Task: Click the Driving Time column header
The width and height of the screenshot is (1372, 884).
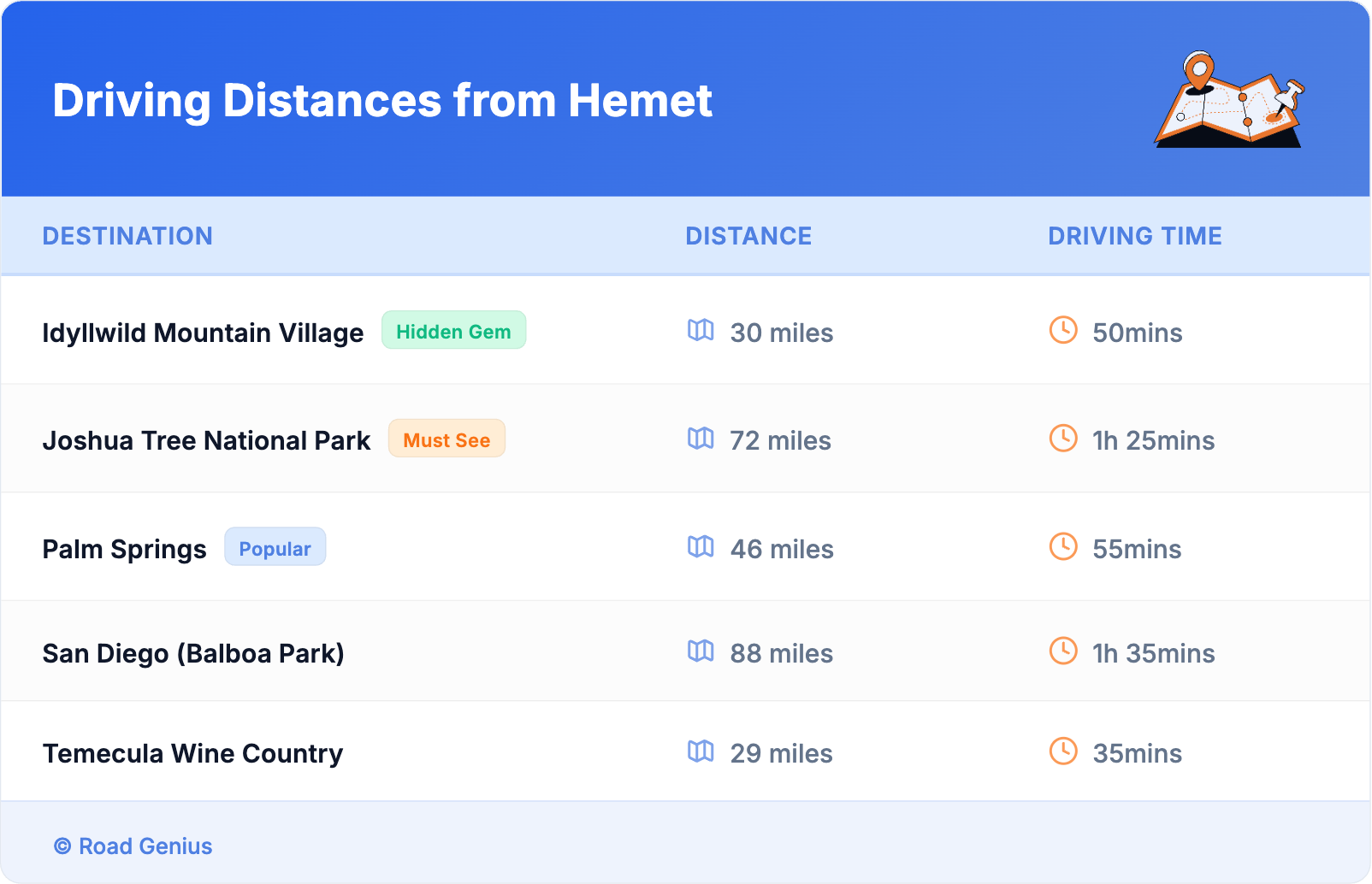Action: [x=1135, y=236]
